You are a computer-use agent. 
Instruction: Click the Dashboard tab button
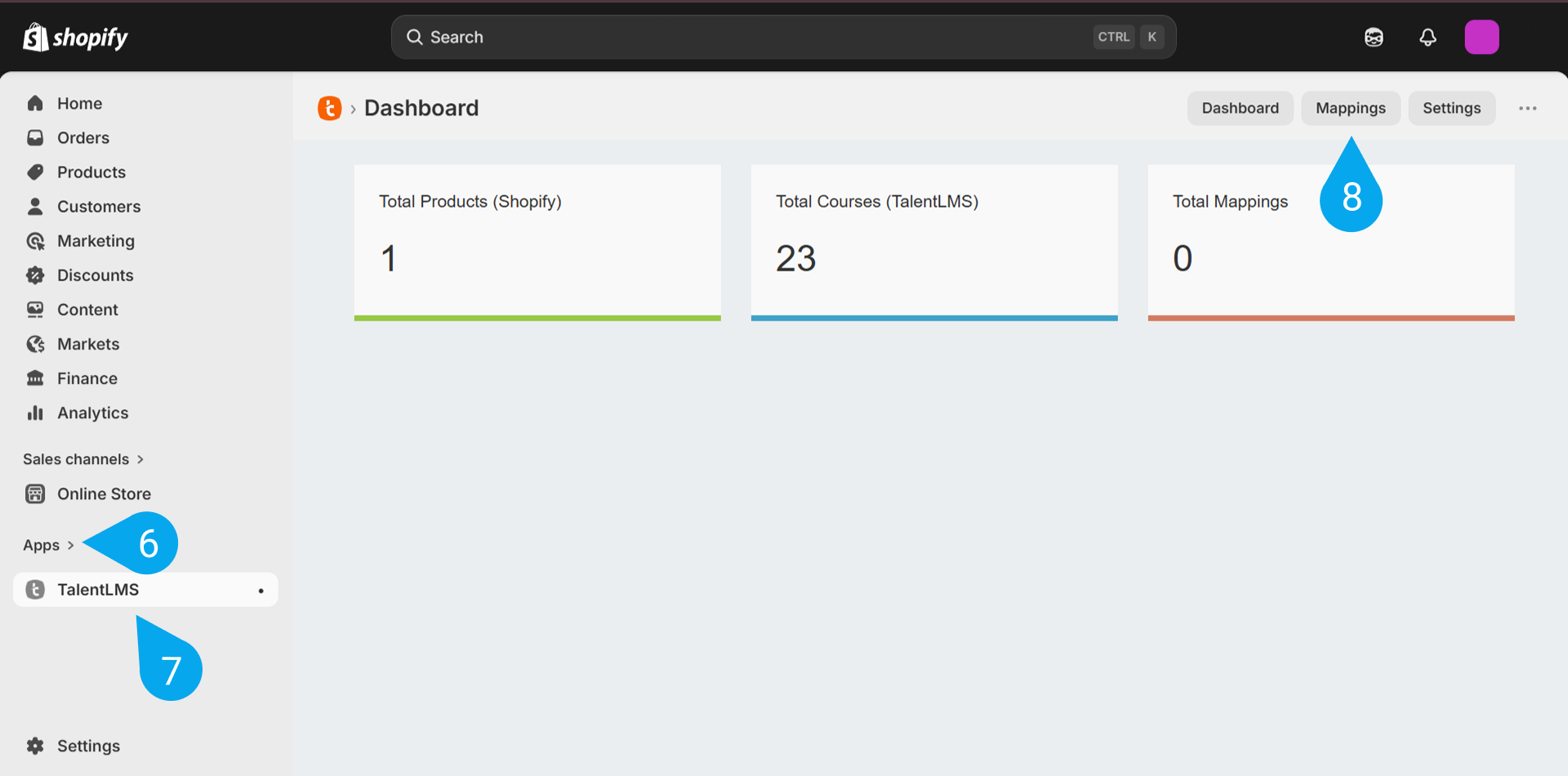[1240, 108]
